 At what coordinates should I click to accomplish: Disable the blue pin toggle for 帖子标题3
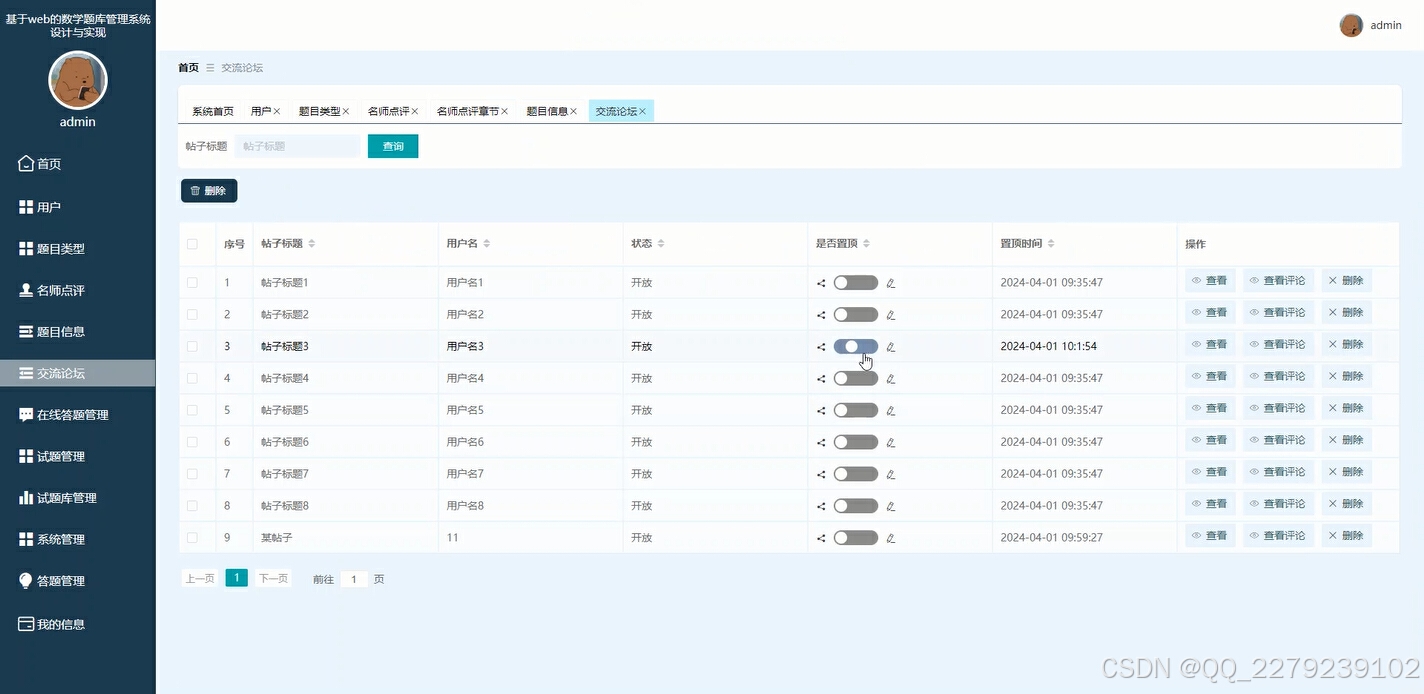855,345
